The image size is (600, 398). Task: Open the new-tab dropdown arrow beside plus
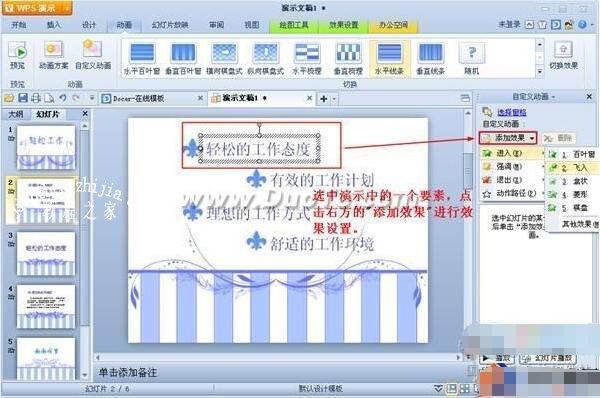point(334,99)
